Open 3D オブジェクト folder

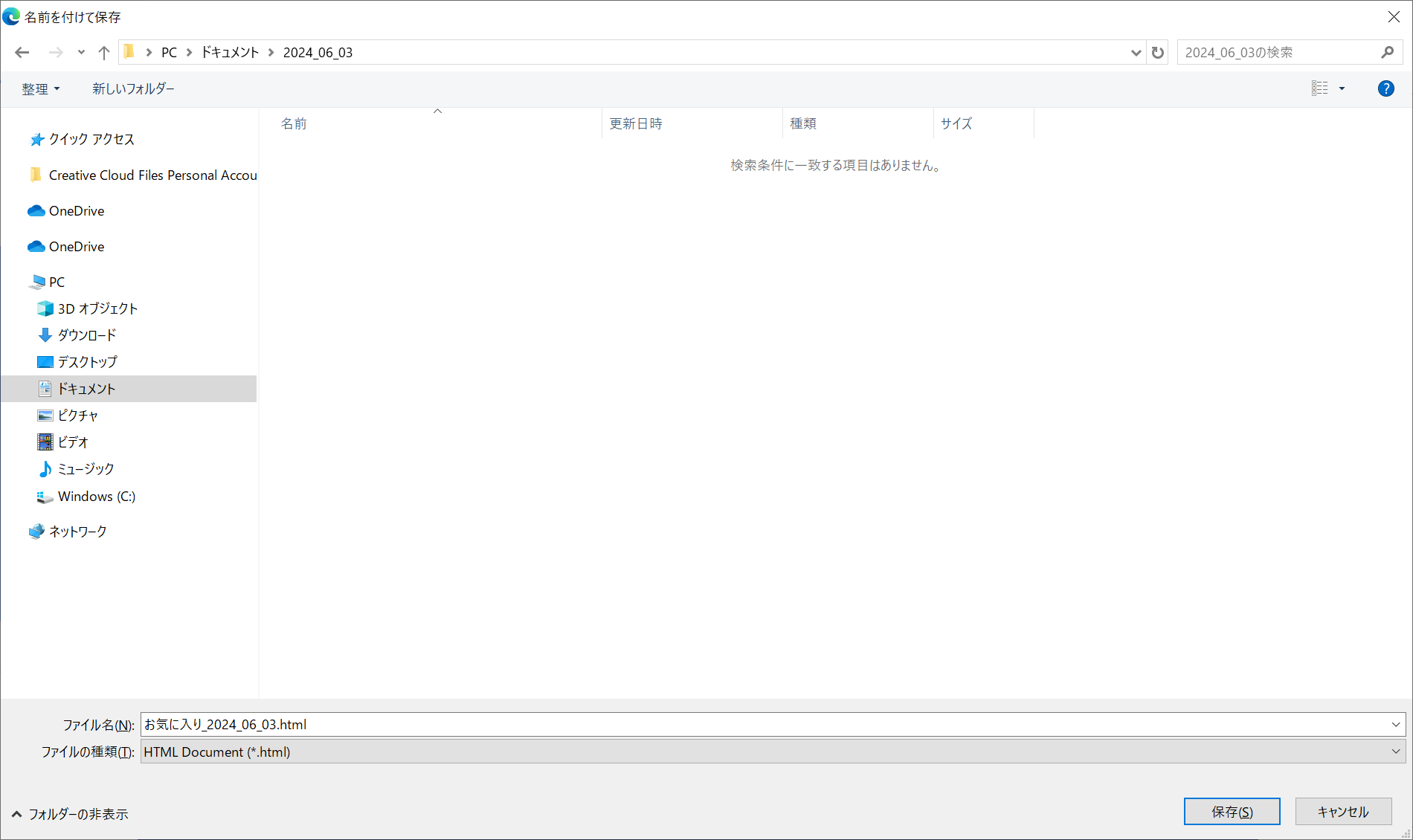(x=97, y=308)
